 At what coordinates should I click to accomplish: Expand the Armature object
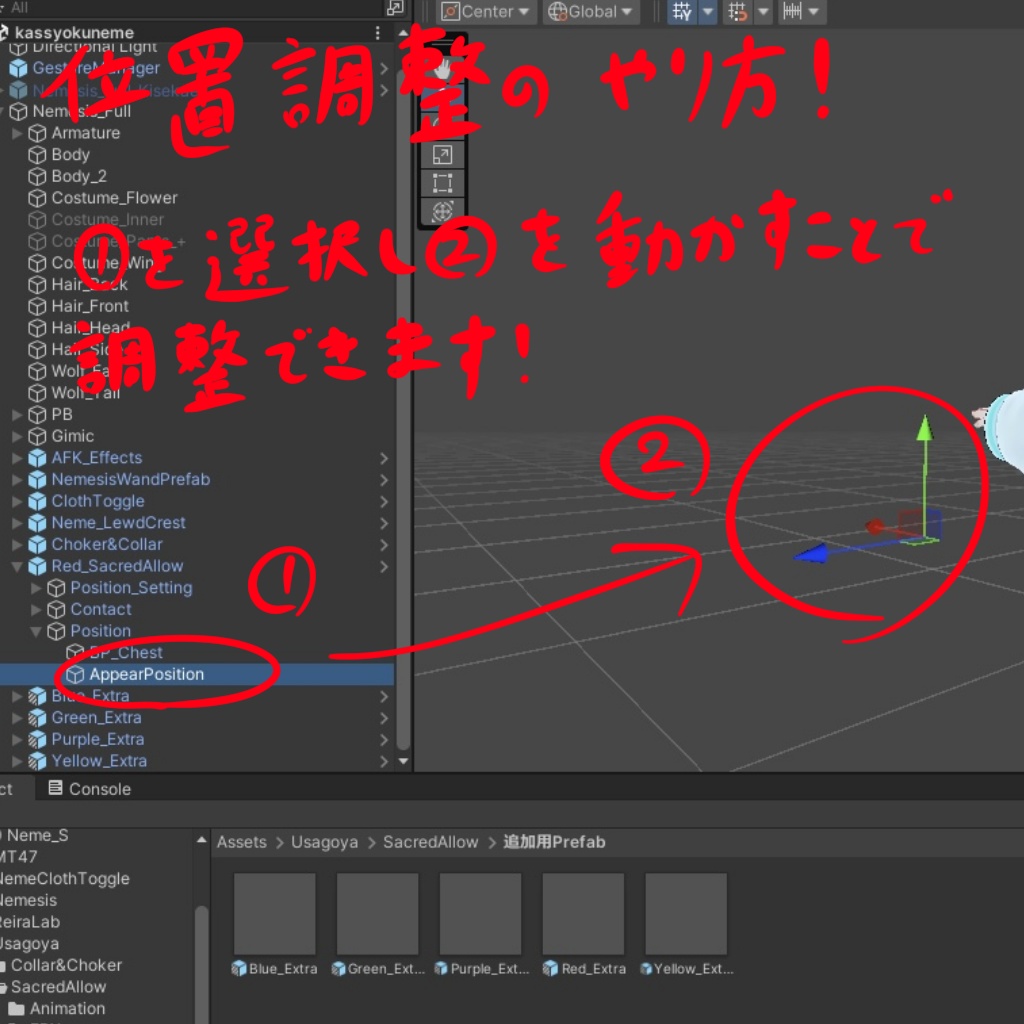click(x=17, y=133)
